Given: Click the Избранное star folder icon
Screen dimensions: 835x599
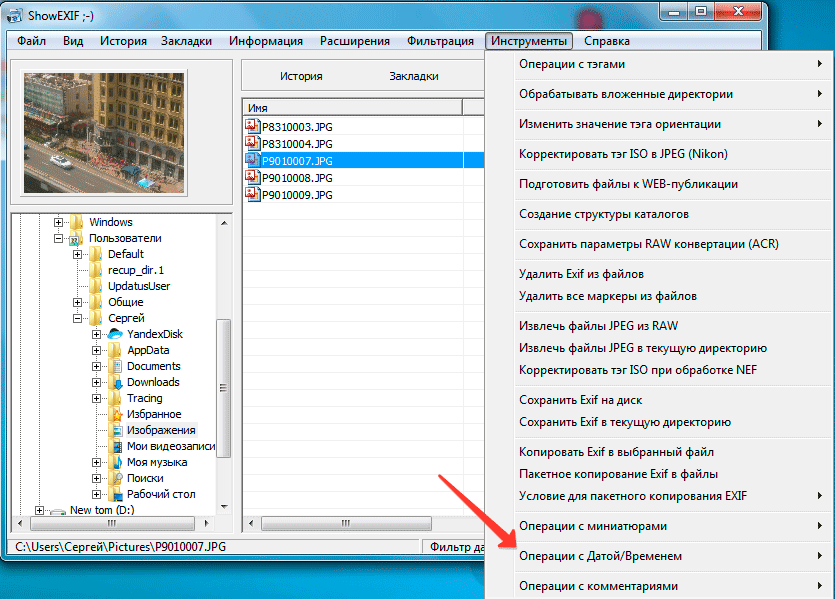Looking at the screenshot, I should [115, 414].
